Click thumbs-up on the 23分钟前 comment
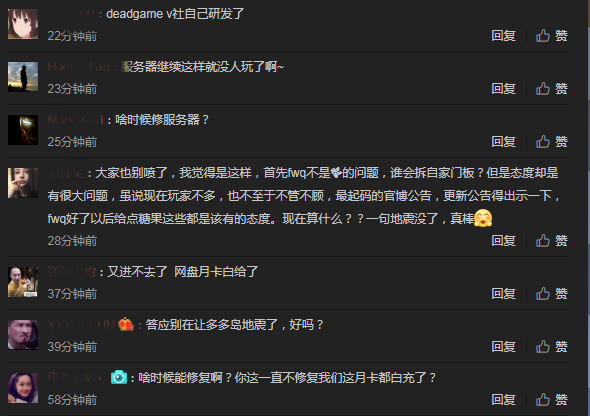 click(x=552, y=89)
